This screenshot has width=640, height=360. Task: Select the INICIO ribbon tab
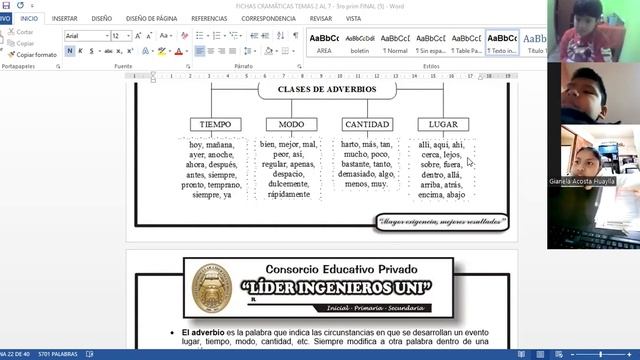coord(29,19)
